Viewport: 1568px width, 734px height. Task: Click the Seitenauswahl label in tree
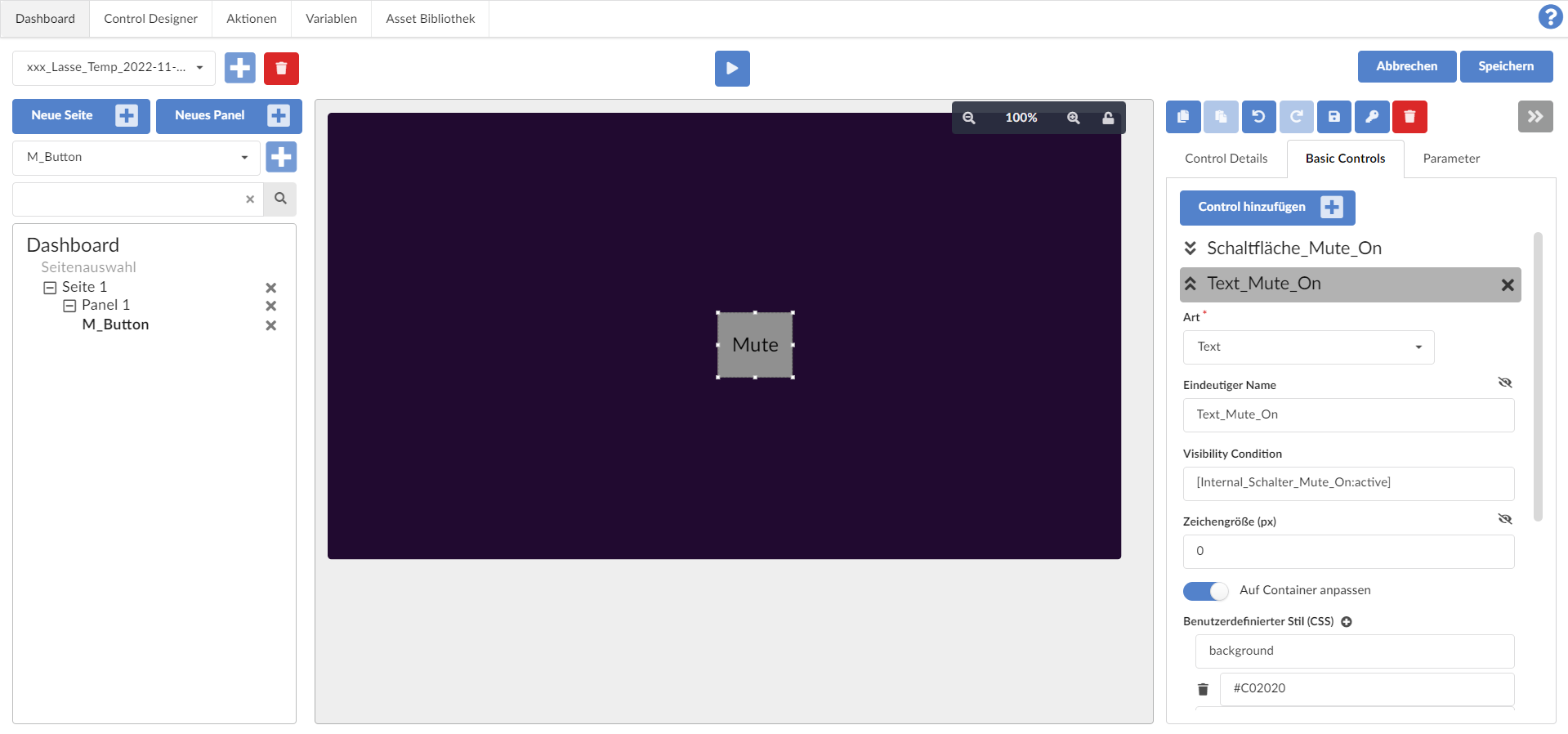(x=88, y=267)
